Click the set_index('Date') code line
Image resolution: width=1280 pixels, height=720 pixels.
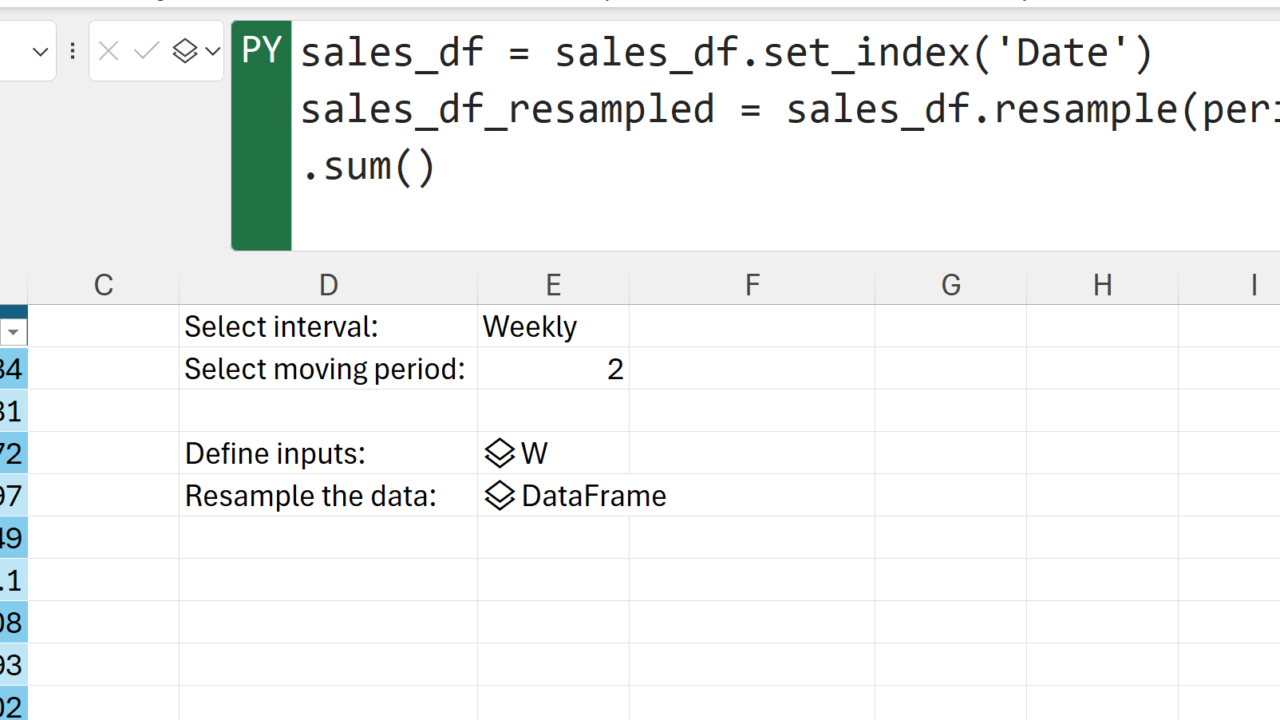[727, 52]
